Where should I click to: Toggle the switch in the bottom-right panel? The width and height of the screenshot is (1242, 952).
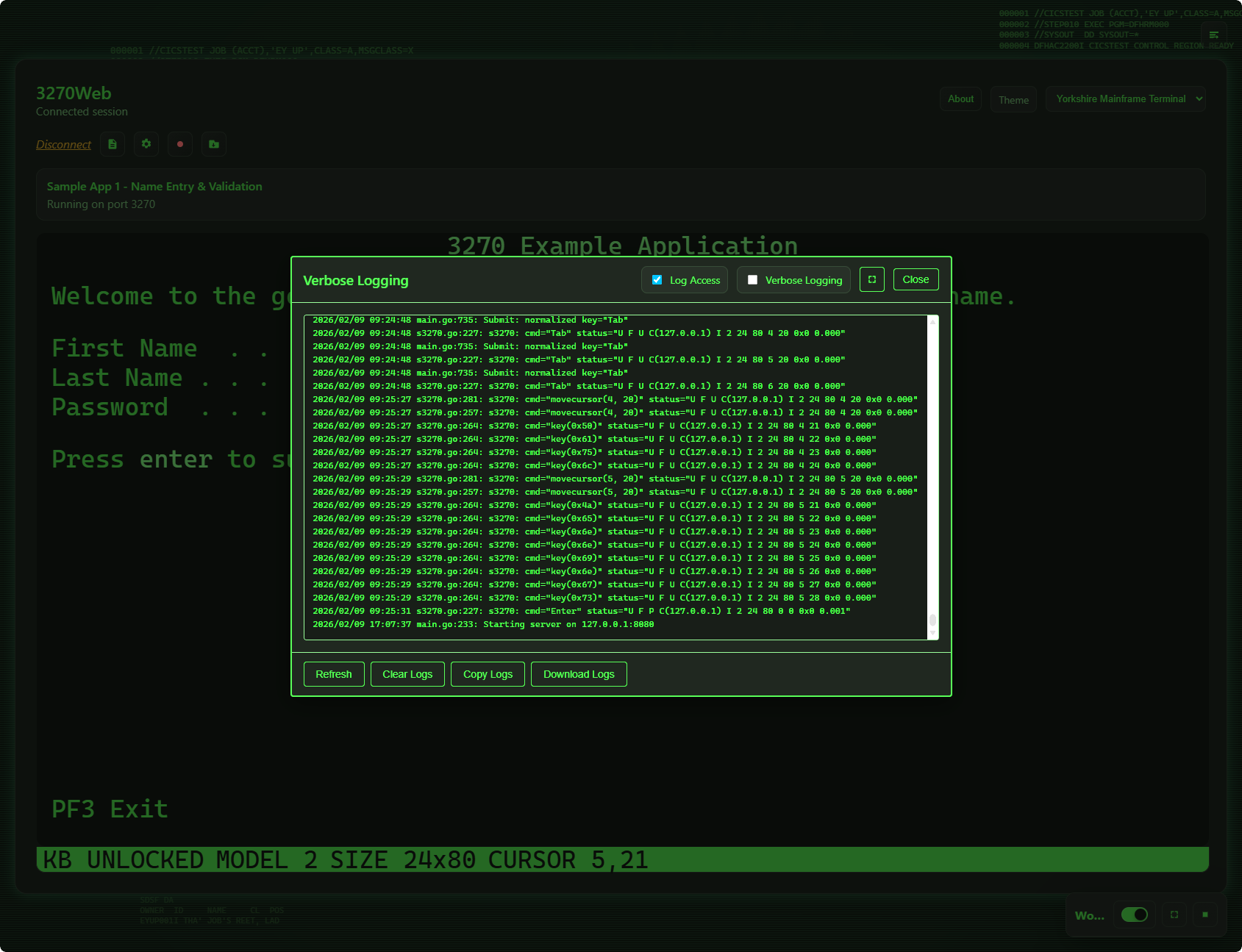[1134, 915]
